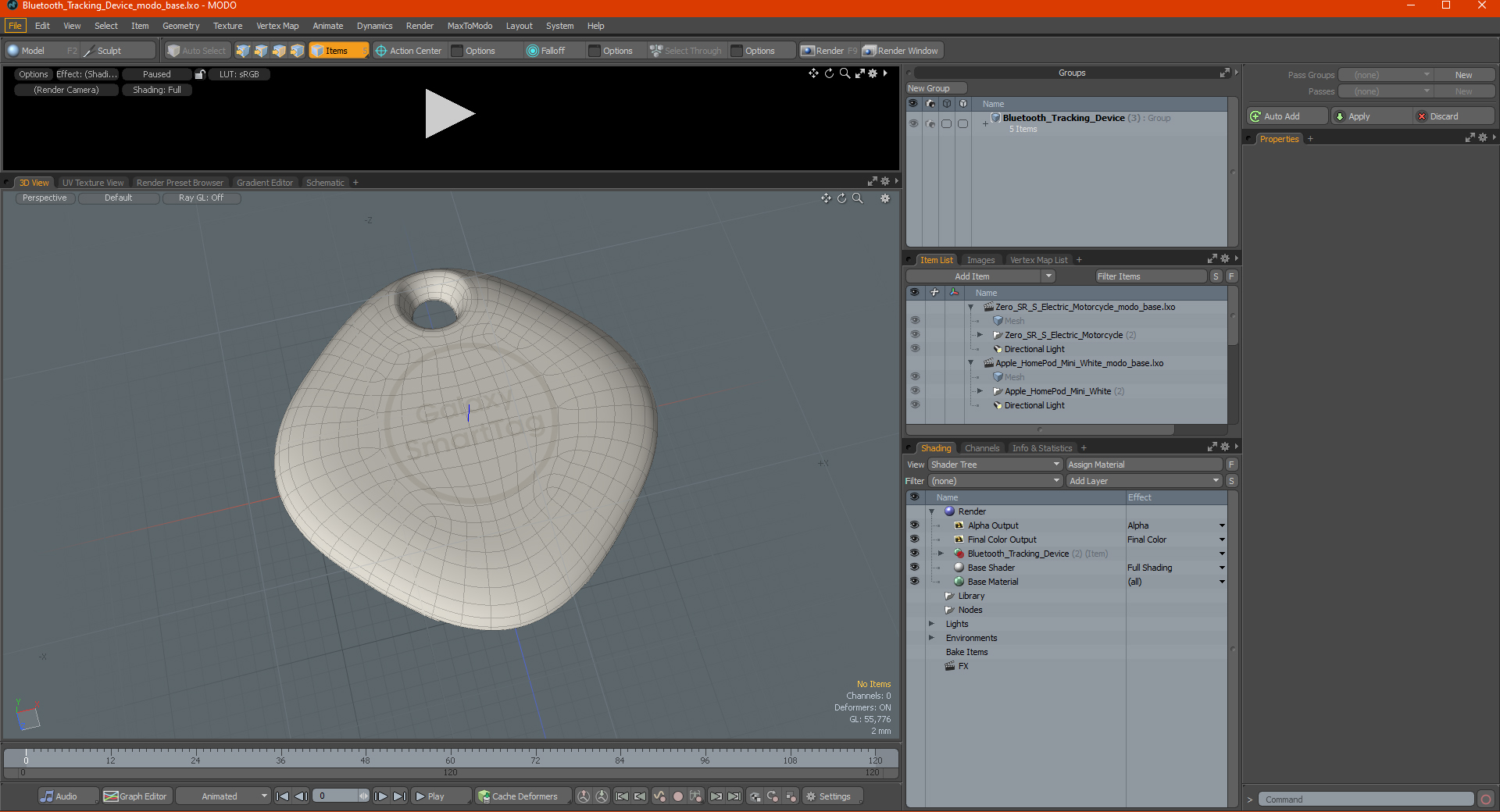Click 3D viewport rotate icon
Screen dimensions: 1500x812
841,198
